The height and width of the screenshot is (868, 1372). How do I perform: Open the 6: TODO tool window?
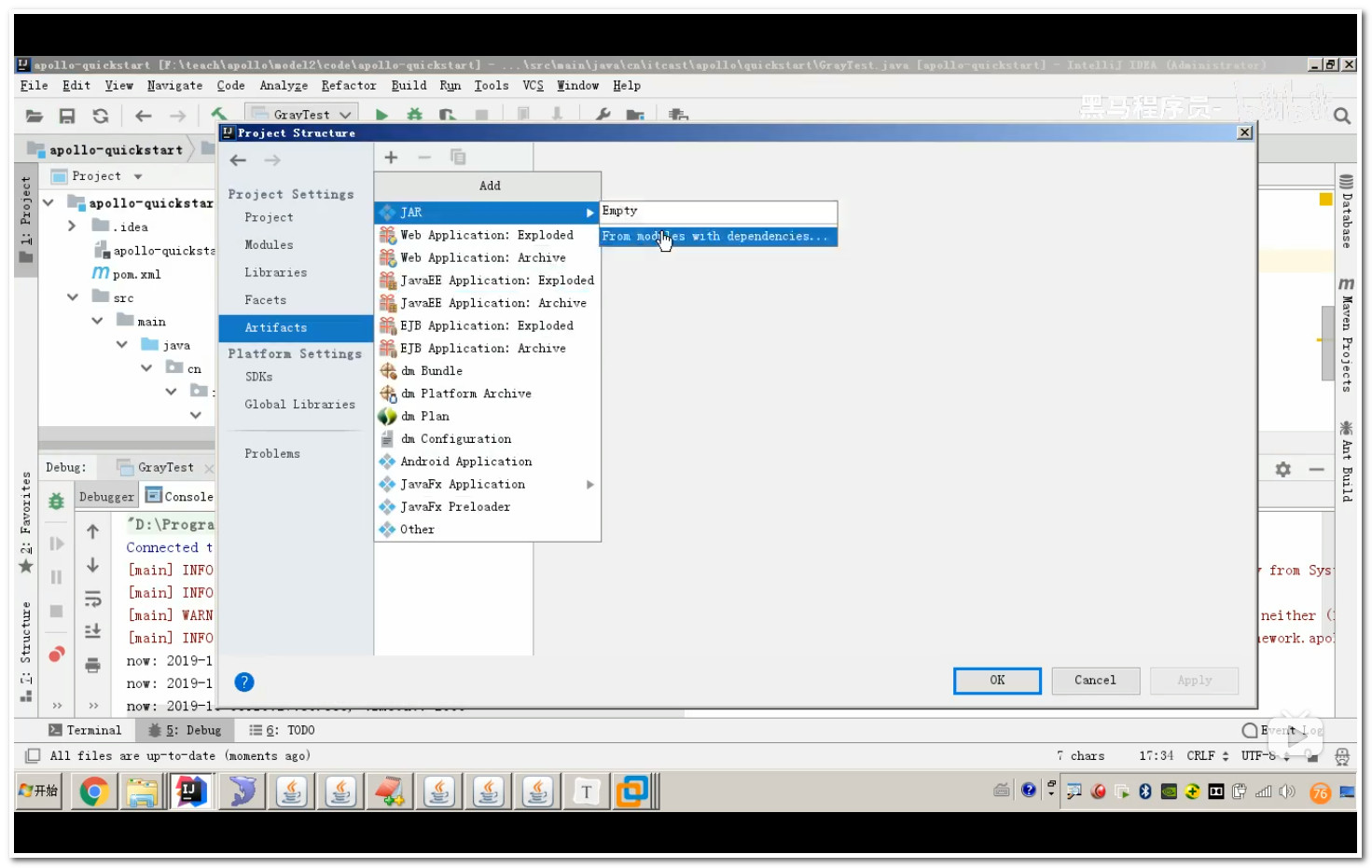[x=283, y=731]
